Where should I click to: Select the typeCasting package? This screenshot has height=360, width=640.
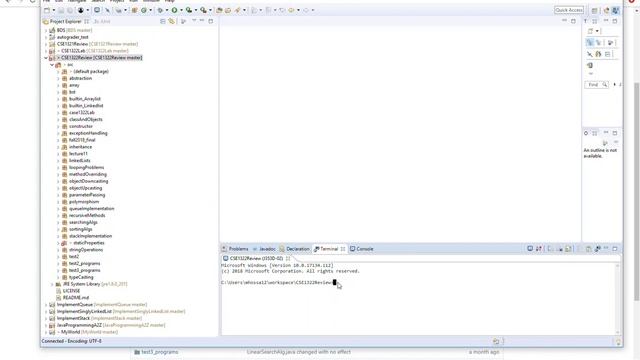(x=81, y=277)
